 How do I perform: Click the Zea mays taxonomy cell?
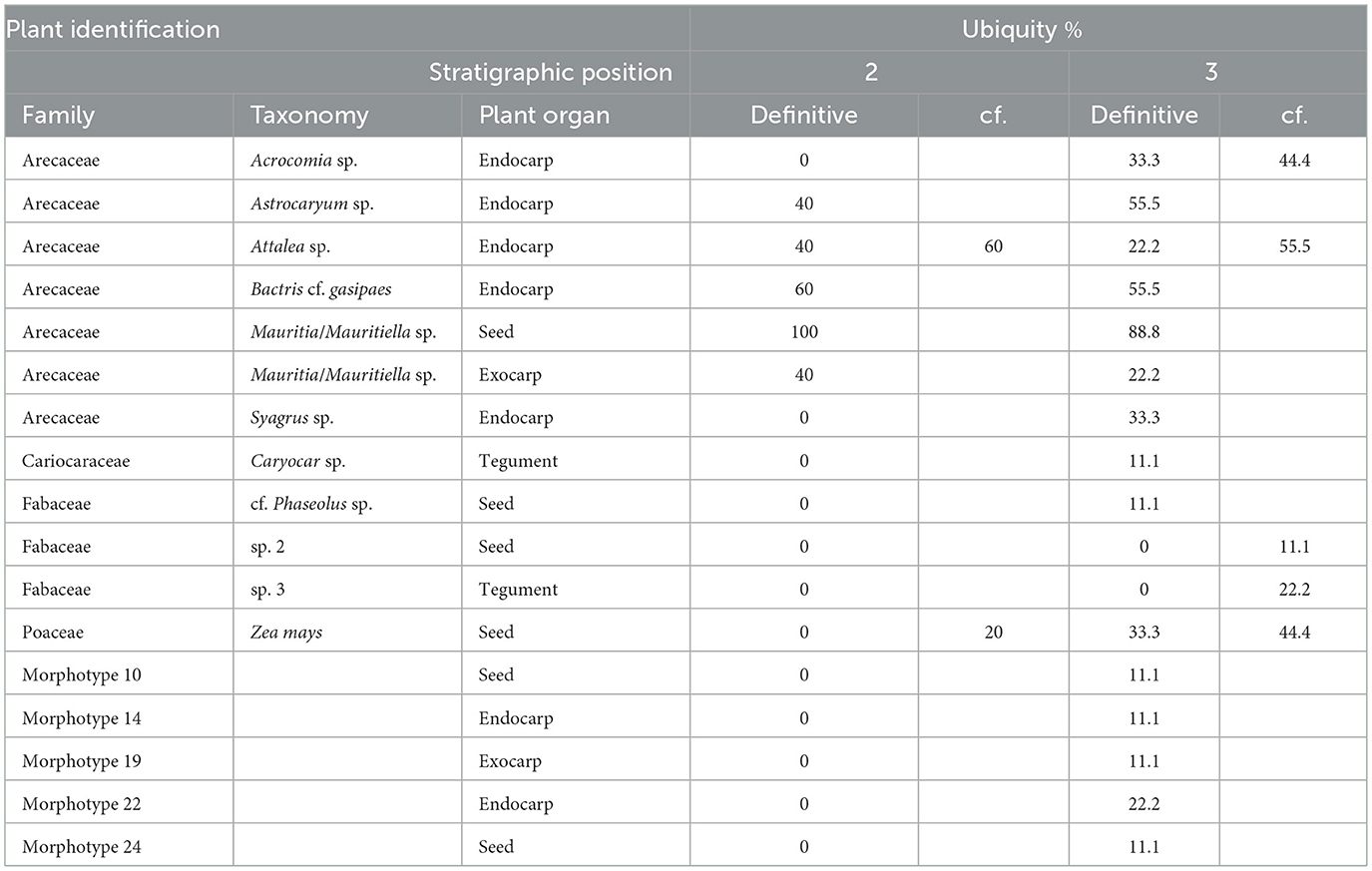pos(286,633)
